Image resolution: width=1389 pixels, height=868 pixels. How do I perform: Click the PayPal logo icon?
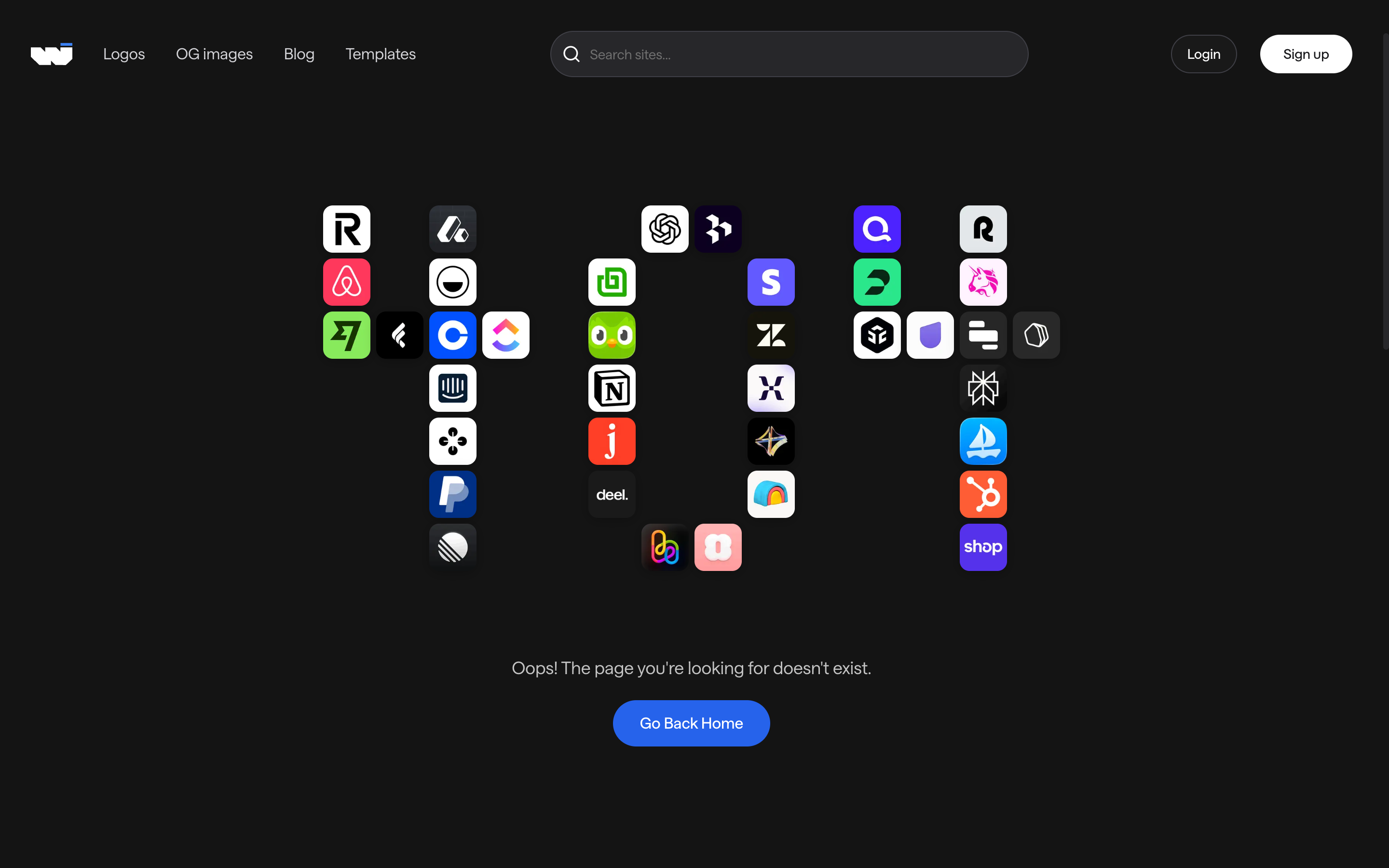click(x=452, y=494)
